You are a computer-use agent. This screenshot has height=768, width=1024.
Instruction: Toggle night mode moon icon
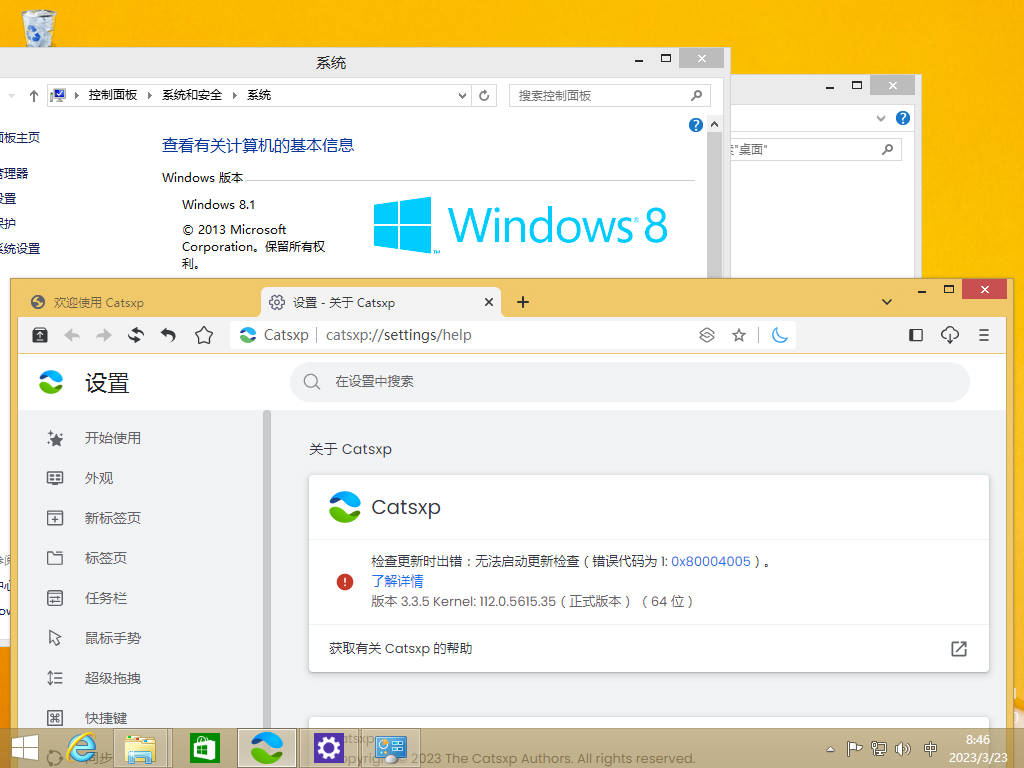coord(779,335)
